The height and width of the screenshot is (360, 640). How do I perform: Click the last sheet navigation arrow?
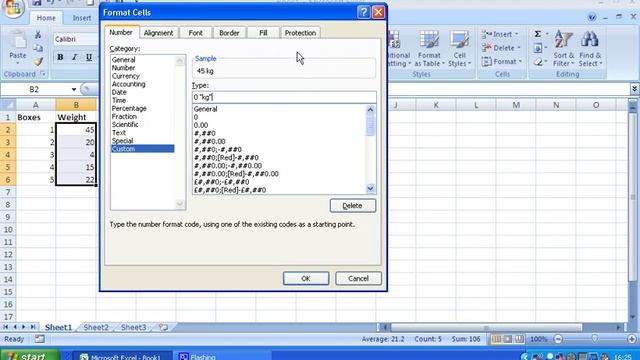[x=33, y=327]
